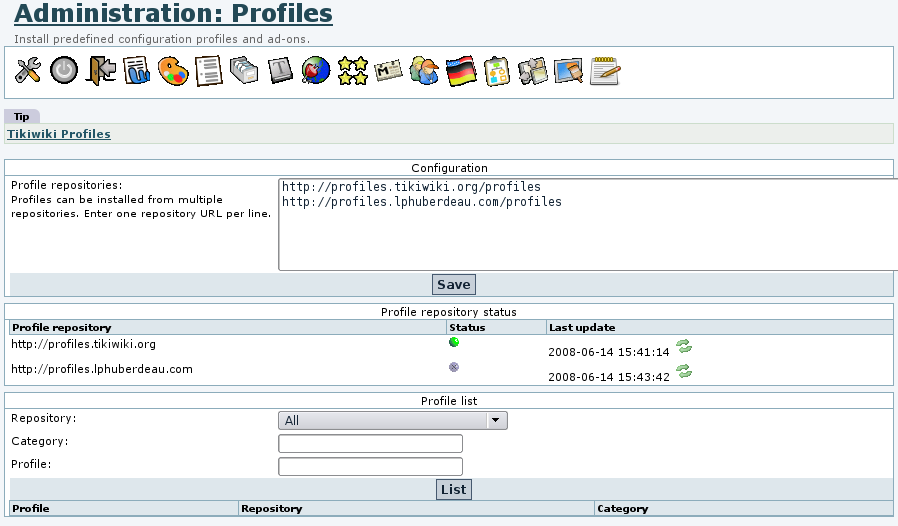Image resolution: width=898 pixels, height=526 pixels.
Task: Click the Category input field
Action: pos(370,444)
